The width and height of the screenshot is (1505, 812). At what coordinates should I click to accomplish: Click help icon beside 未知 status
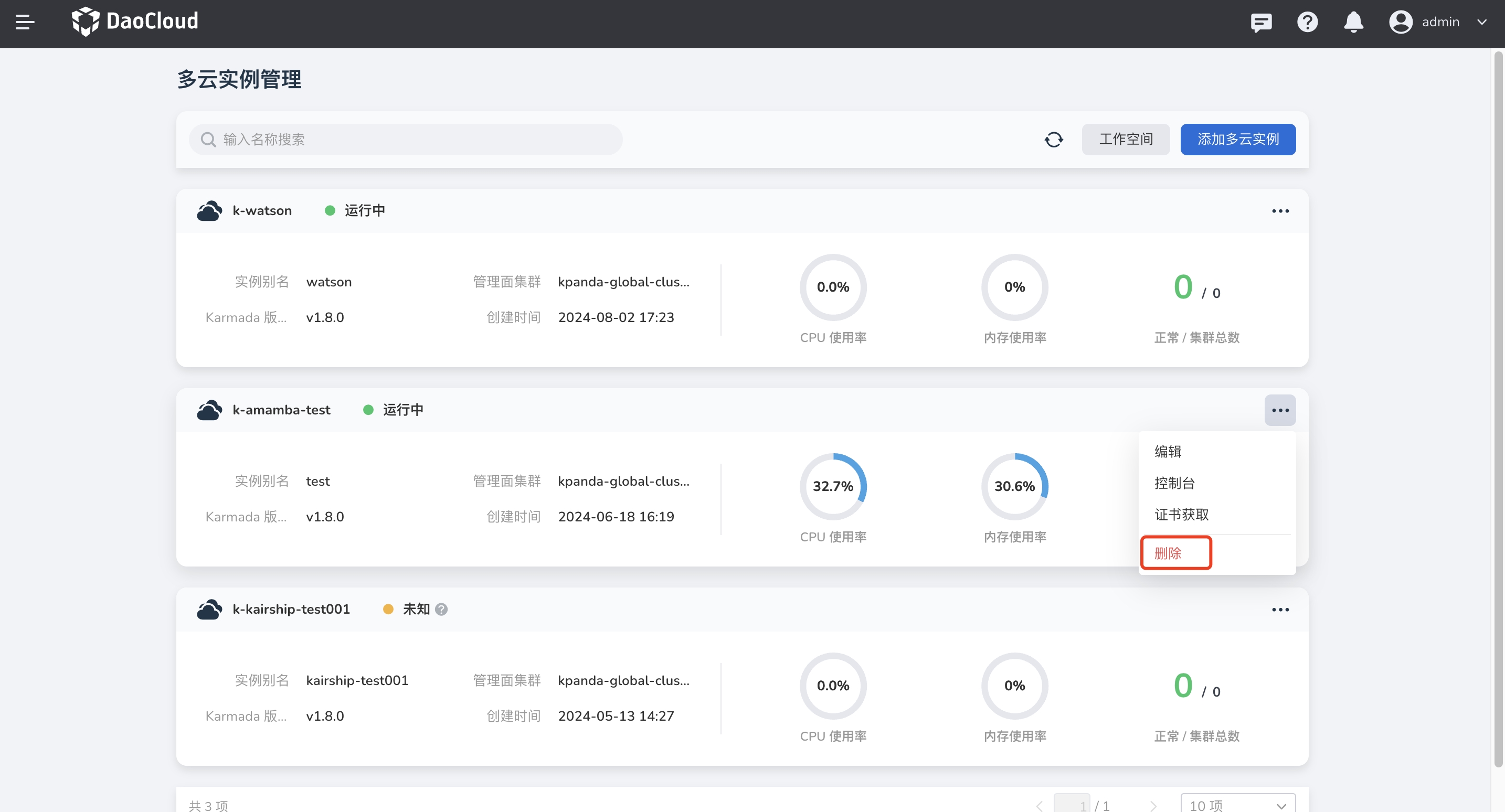pyautogui.click(x=442, y=610)
